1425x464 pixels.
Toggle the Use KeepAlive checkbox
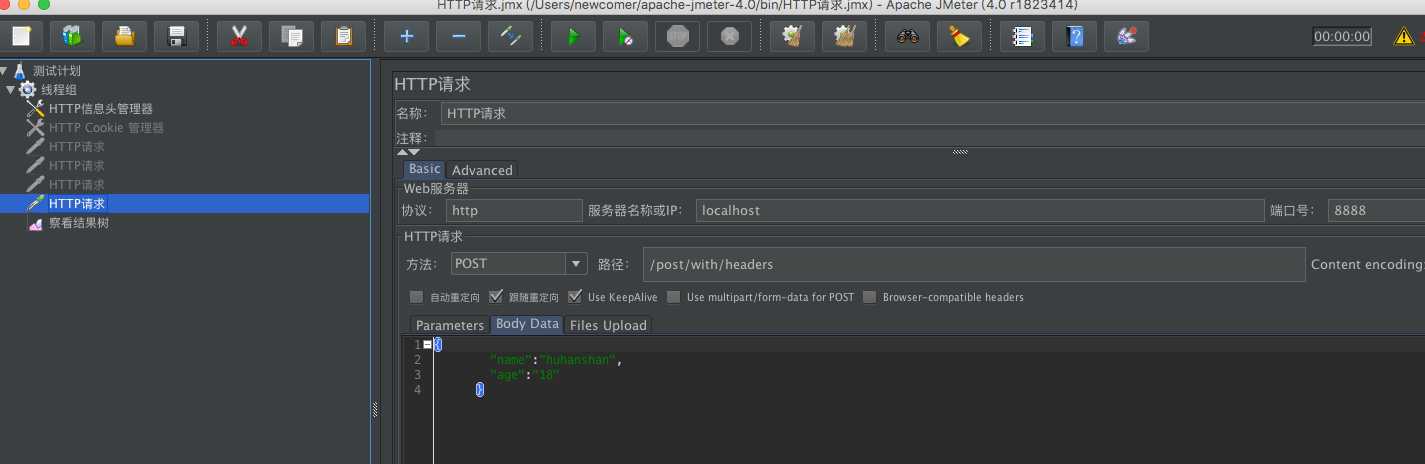[x=574, y=297]
